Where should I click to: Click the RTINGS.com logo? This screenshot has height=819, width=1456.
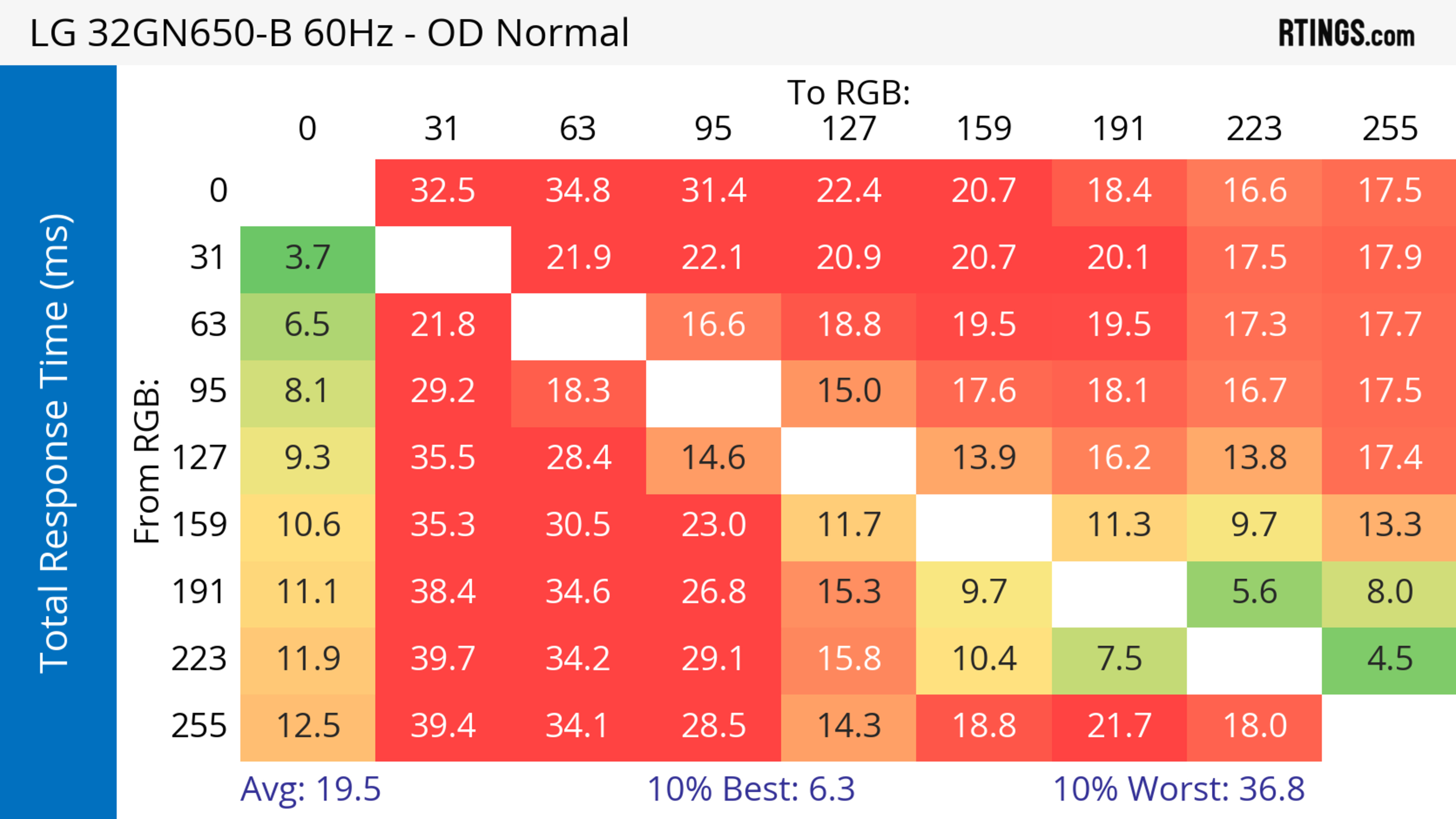click(x=1346, y=33)
